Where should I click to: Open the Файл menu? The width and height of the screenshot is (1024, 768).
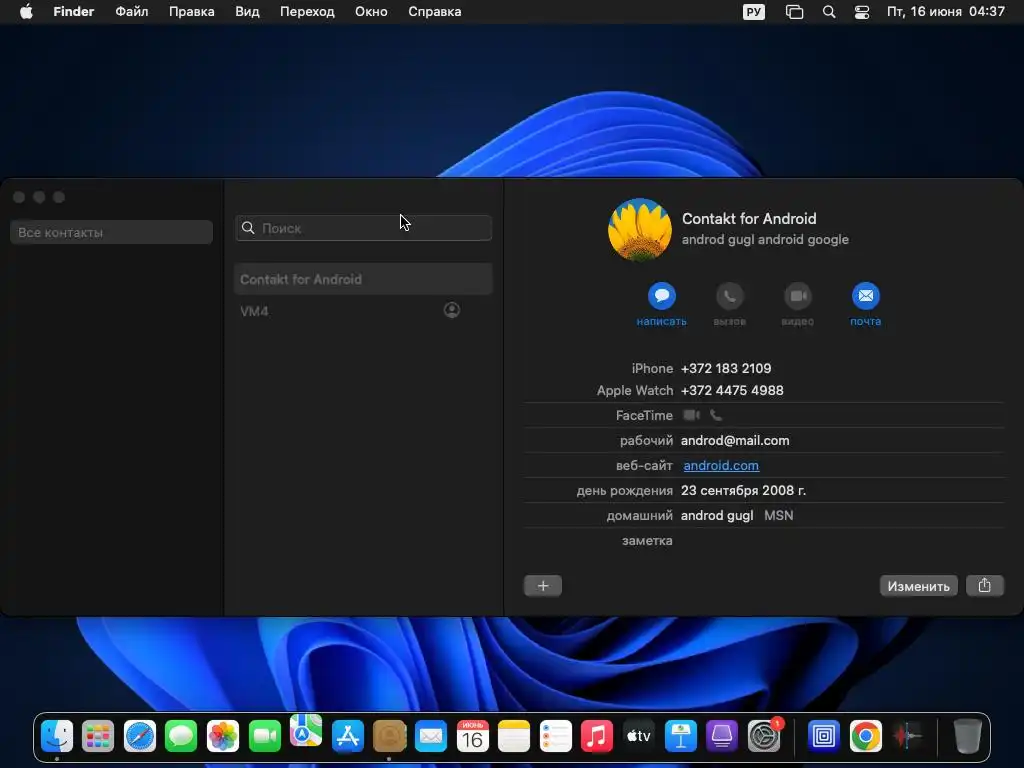pyautogui.click(x=132, y=12)
